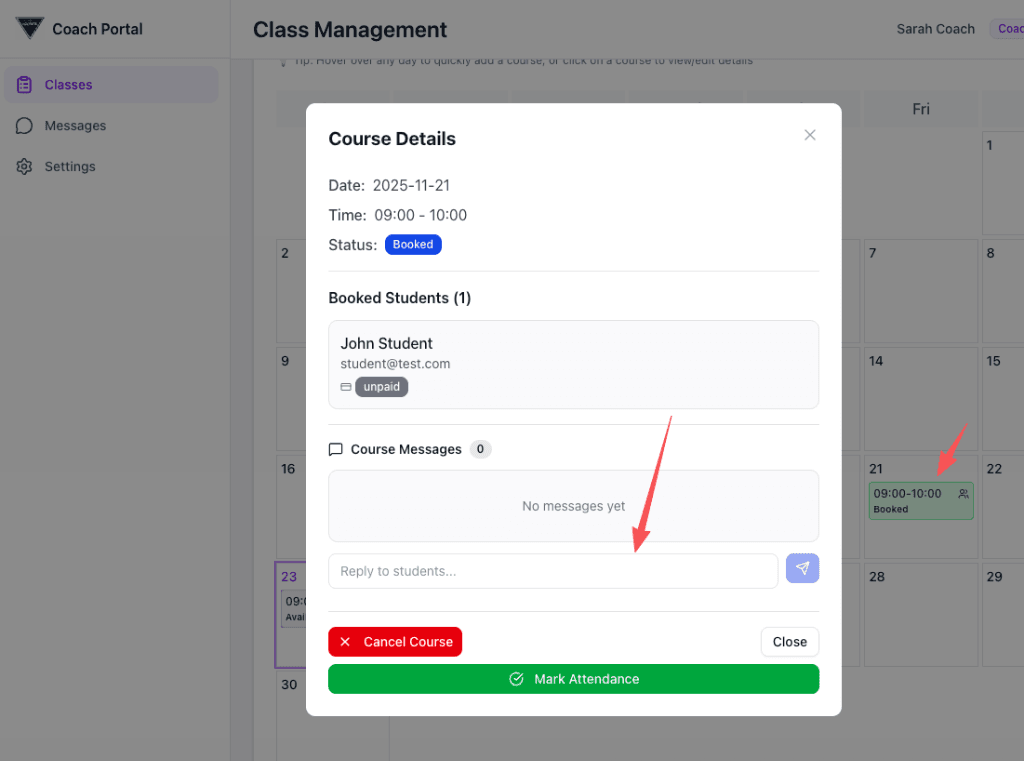
Task: Click the send message paper plane icon
Action: point(802,569)
